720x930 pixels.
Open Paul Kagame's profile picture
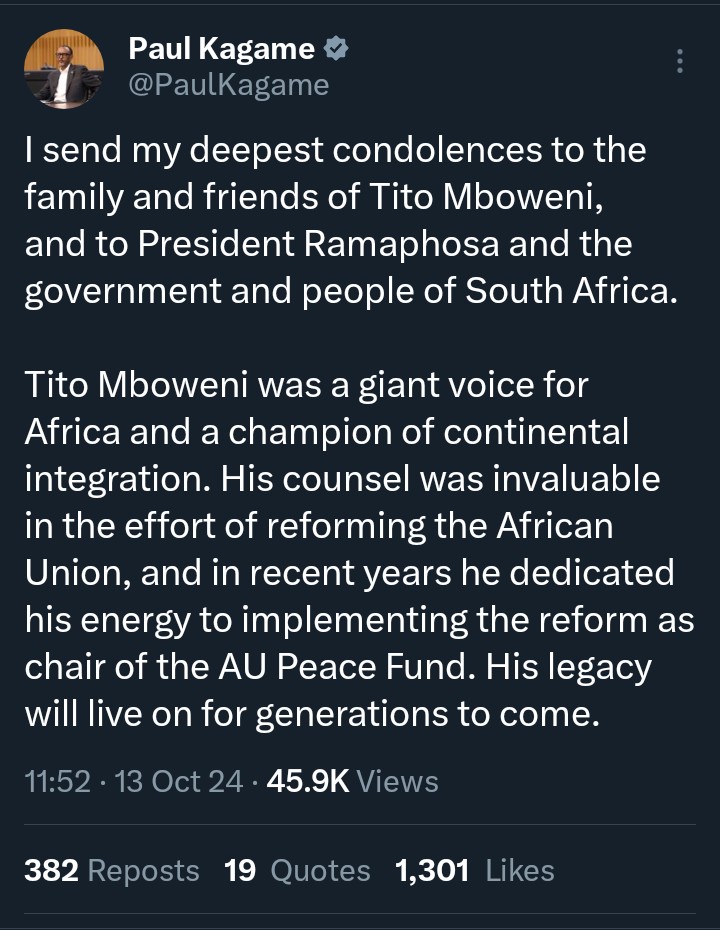63,69
